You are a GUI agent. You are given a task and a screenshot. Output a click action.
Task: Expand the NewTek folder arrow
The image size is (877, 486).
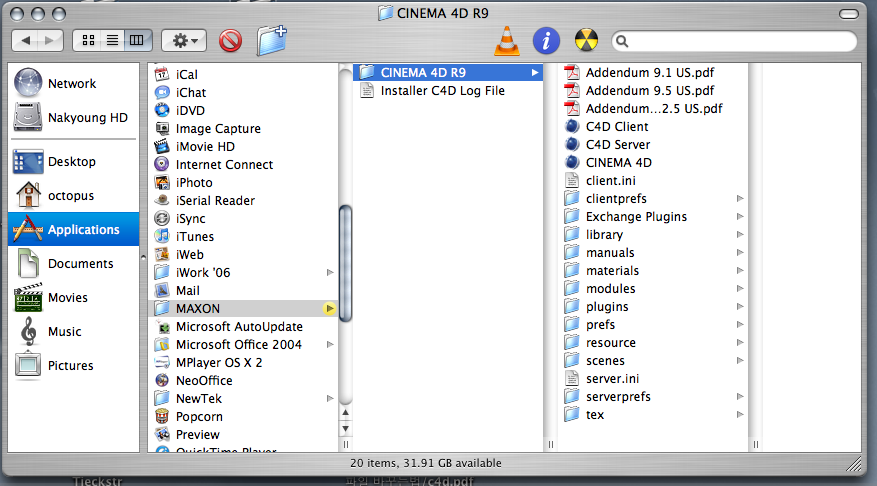coord(330,399)
